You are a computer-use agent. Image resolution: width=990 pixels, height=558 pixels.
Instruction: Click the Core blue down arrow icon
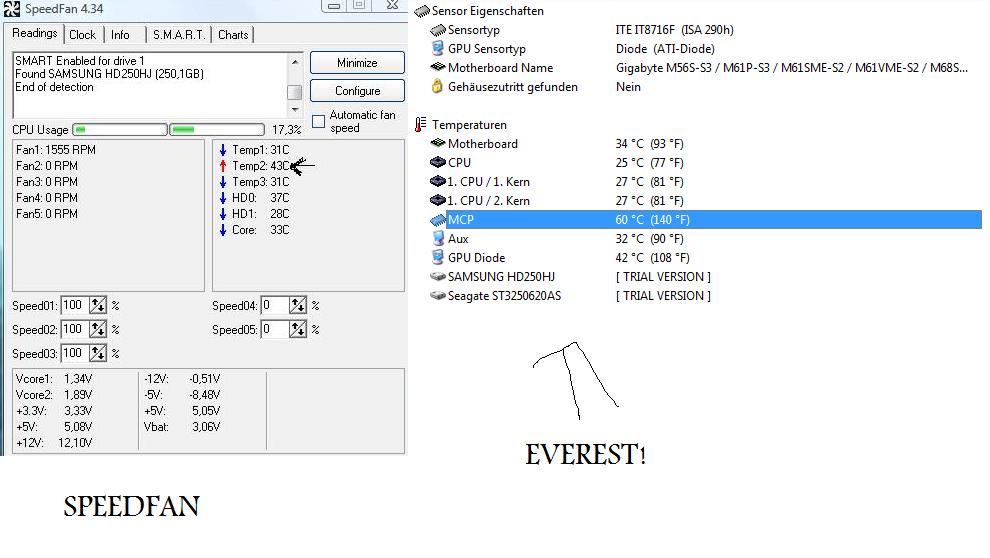tap(223, 230)
